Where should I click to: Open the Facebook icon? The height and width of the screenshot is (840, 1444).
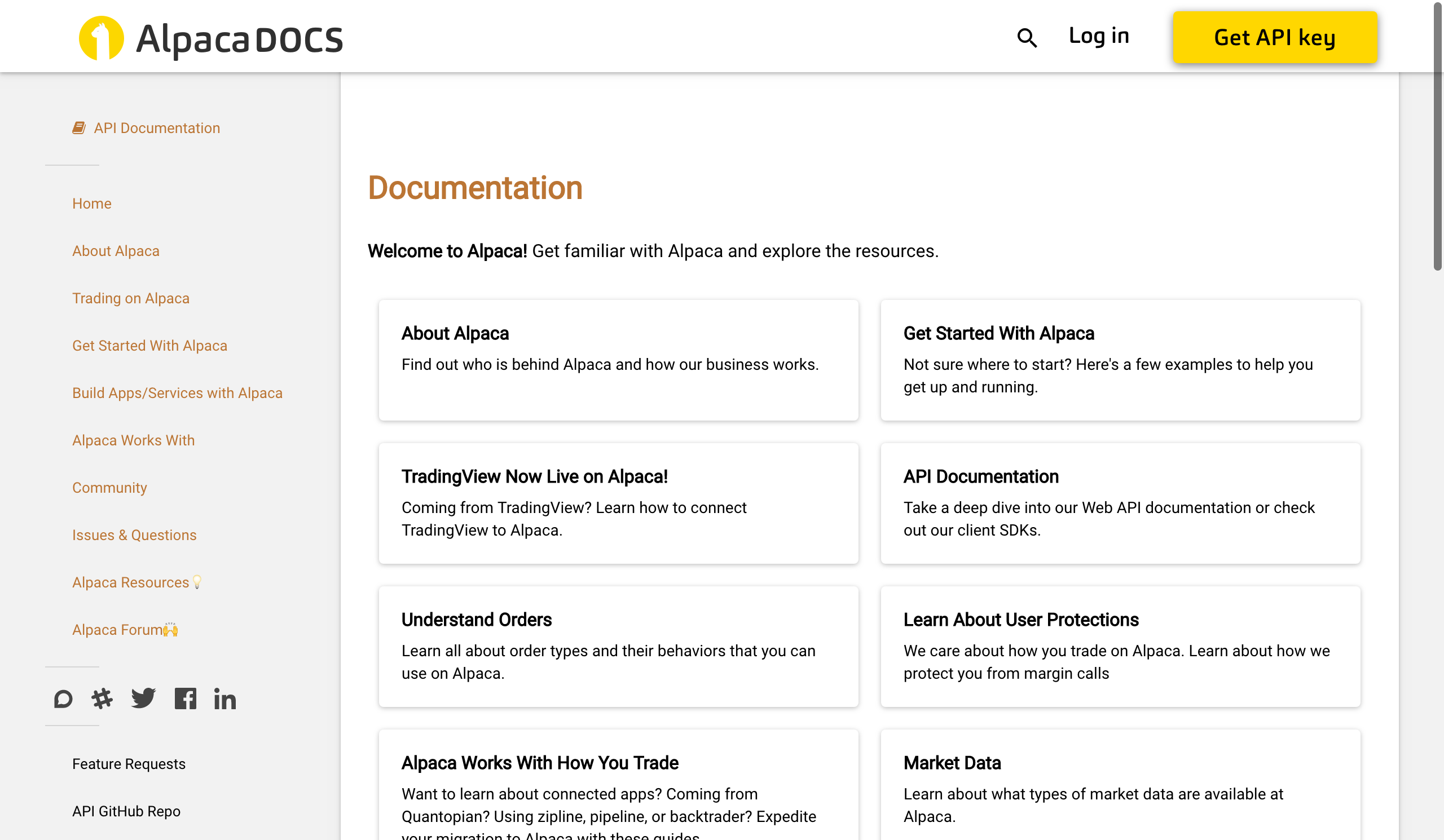185,698
